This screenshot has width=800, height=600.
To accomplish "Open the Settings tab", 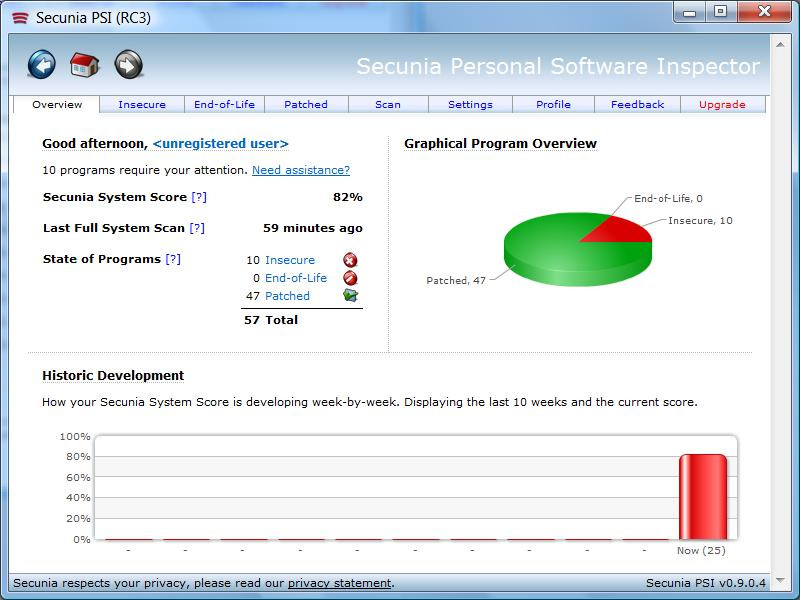I will pos(470,105).
